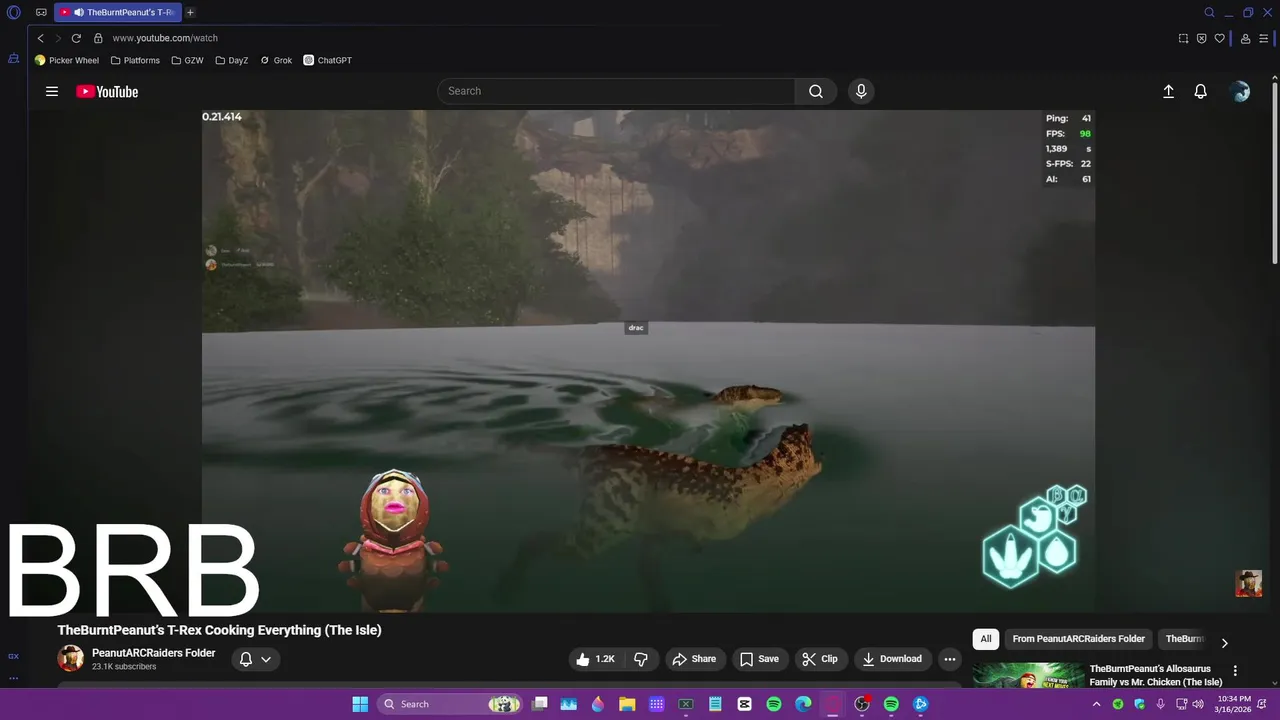Screen dimensions: 1280x720
Task: Open the Windows Start menu
Action: click(x=360, y=704)
